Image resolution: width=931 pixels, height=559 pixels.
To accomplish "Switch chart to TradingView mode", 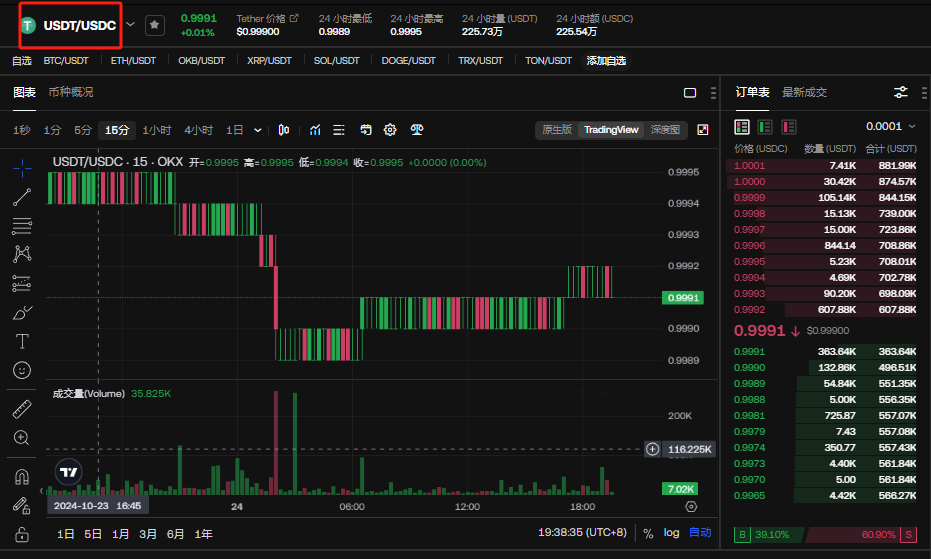I will pyautogui.click(x=611, y=130).
